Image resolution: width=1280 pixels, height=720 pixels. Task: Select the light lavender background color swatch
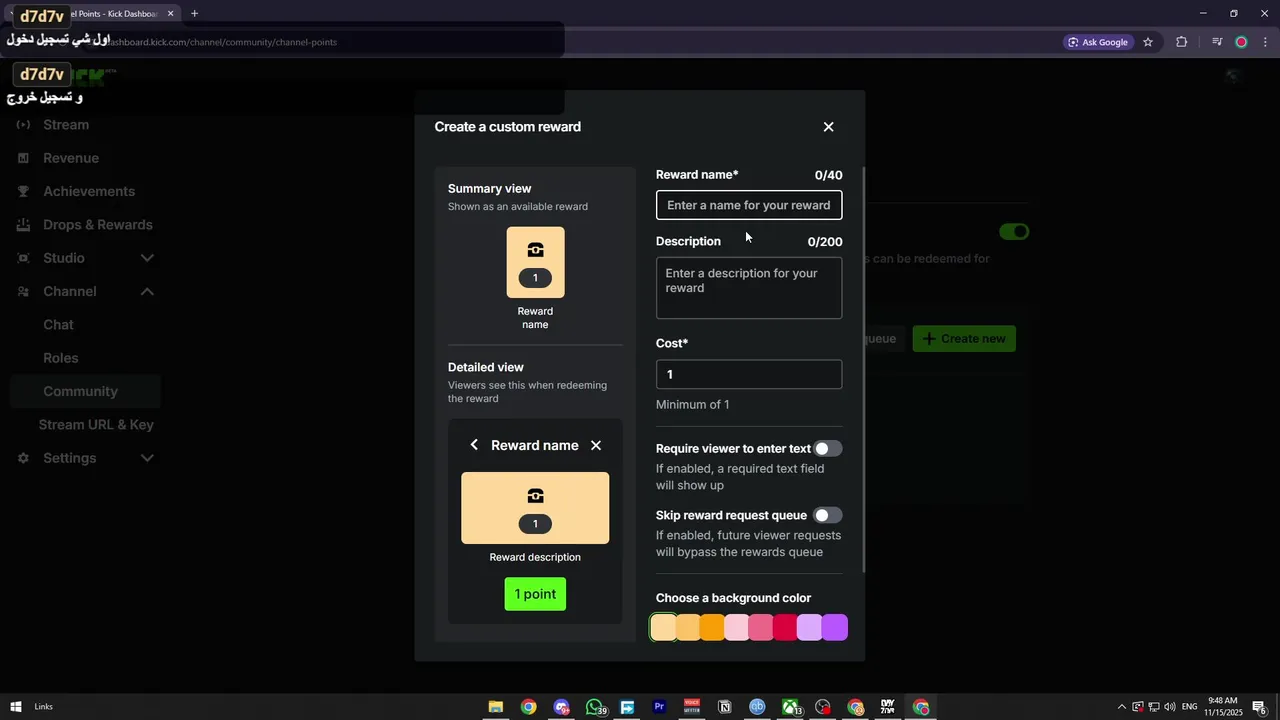810,627
